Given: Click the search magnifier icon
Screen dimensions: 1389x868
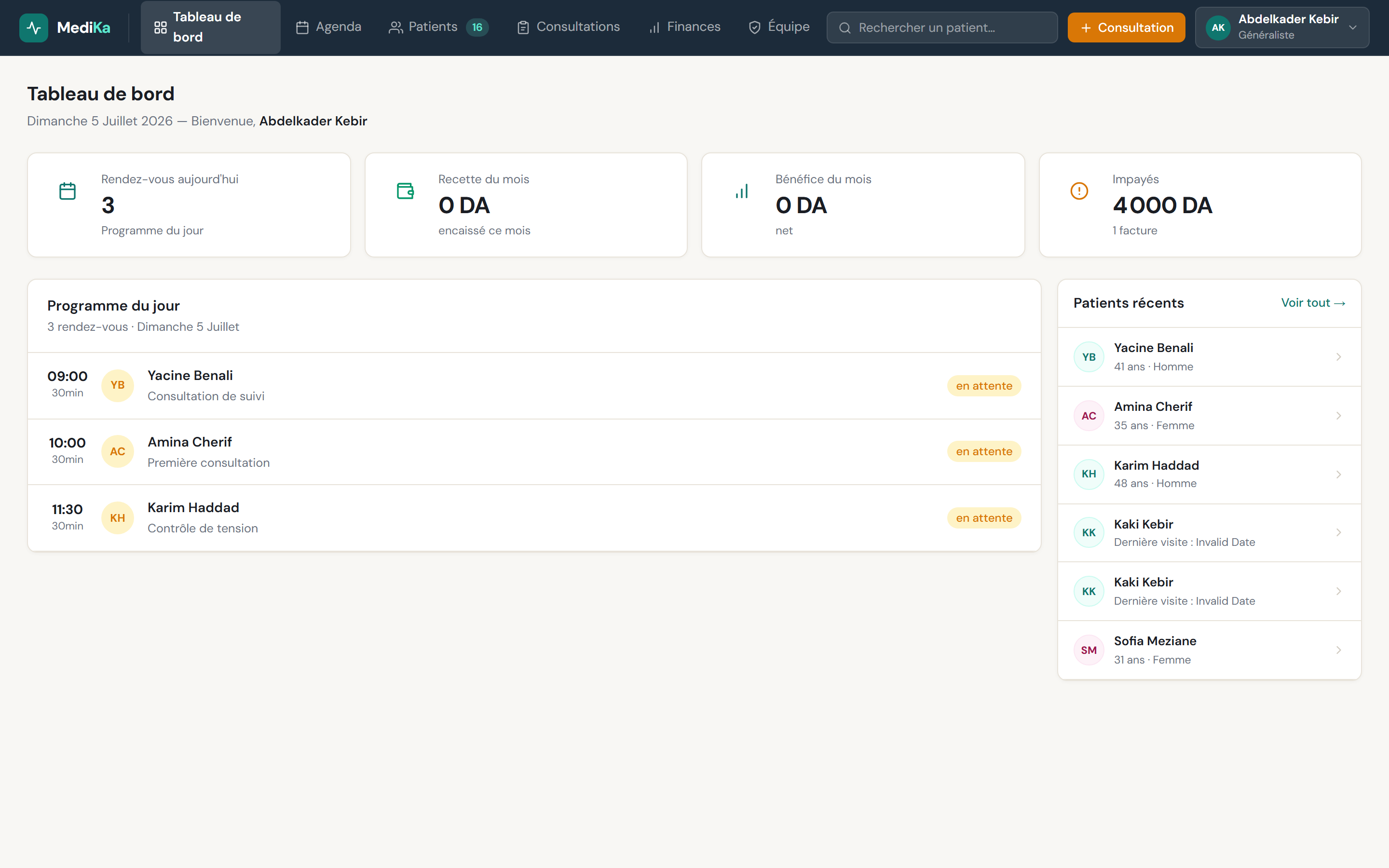Looking at the screenshot, I should click(844, 27).
